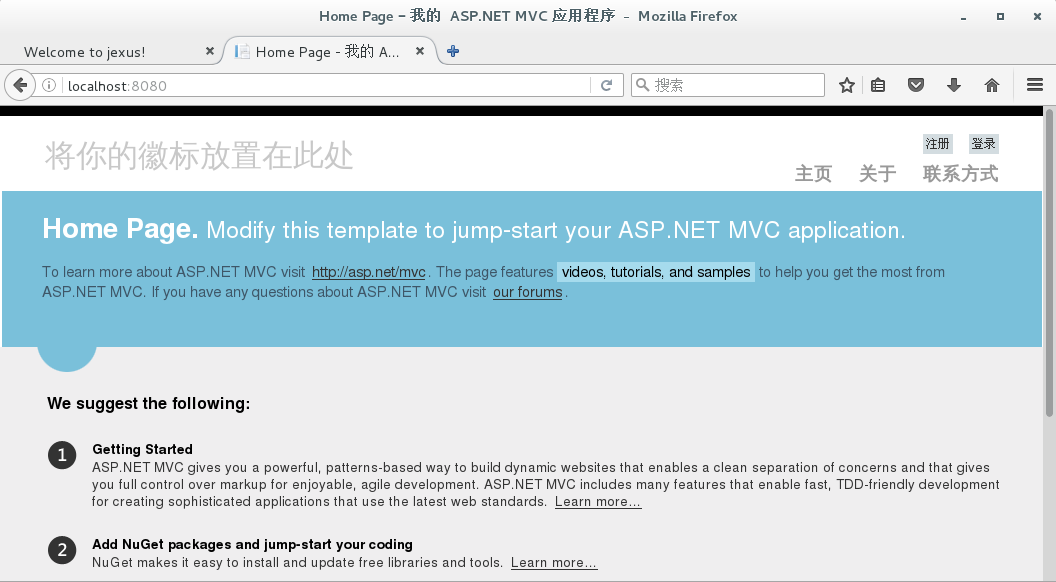Click the Home Page. banner title

pyautogui.click(x=120, y=229)
